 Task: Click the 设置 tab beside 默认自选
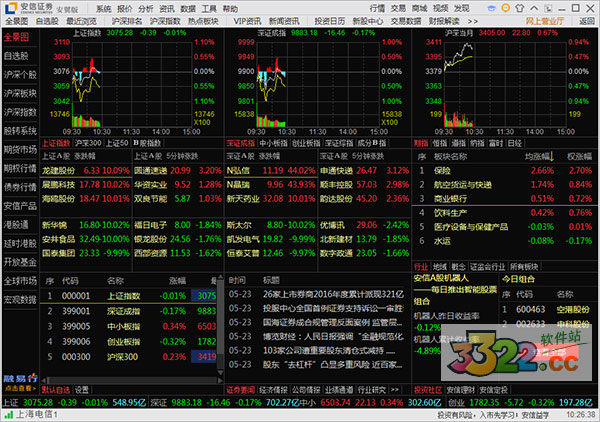click(x=82, y=390)
